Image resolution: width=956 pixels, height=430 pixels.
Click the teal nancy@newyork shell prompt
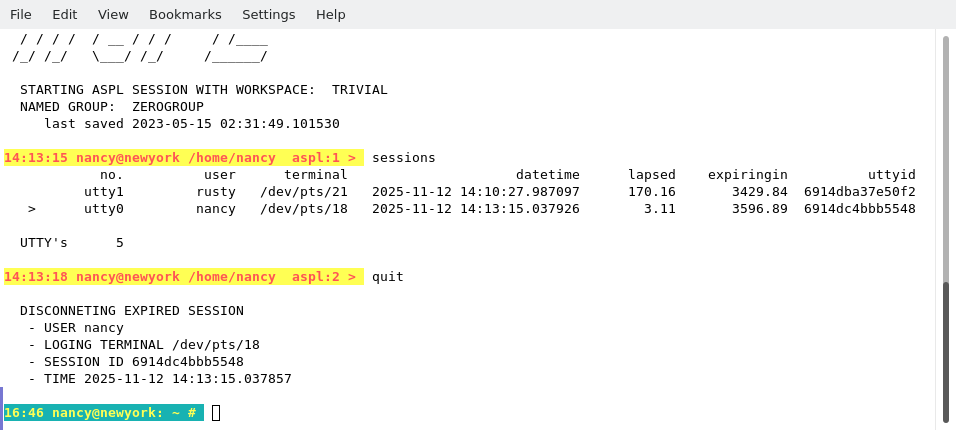click(x=103, y=413)
